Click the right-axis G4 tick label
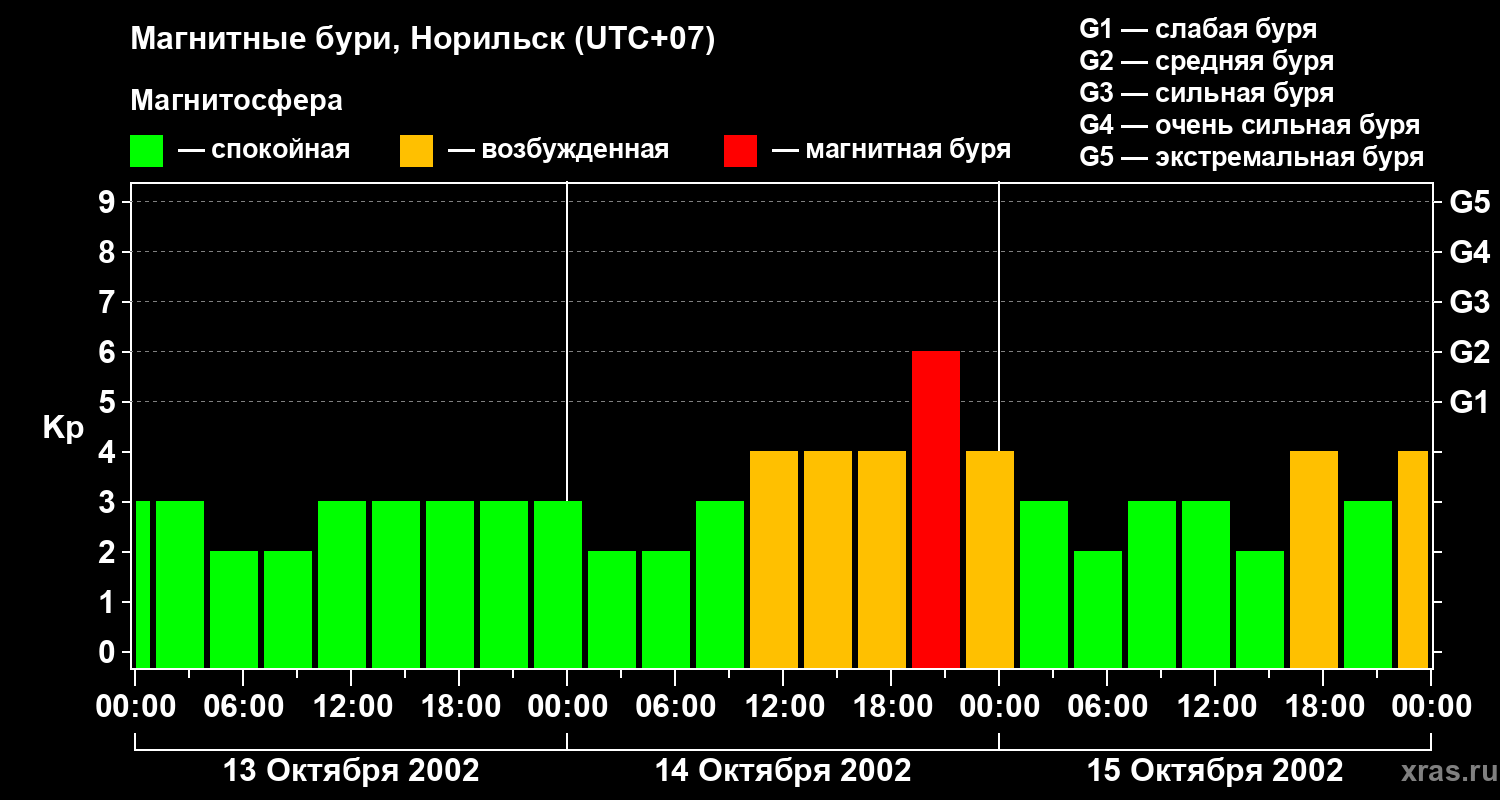This screenshot has height=800, width=1500. [x=1469, y=252]
